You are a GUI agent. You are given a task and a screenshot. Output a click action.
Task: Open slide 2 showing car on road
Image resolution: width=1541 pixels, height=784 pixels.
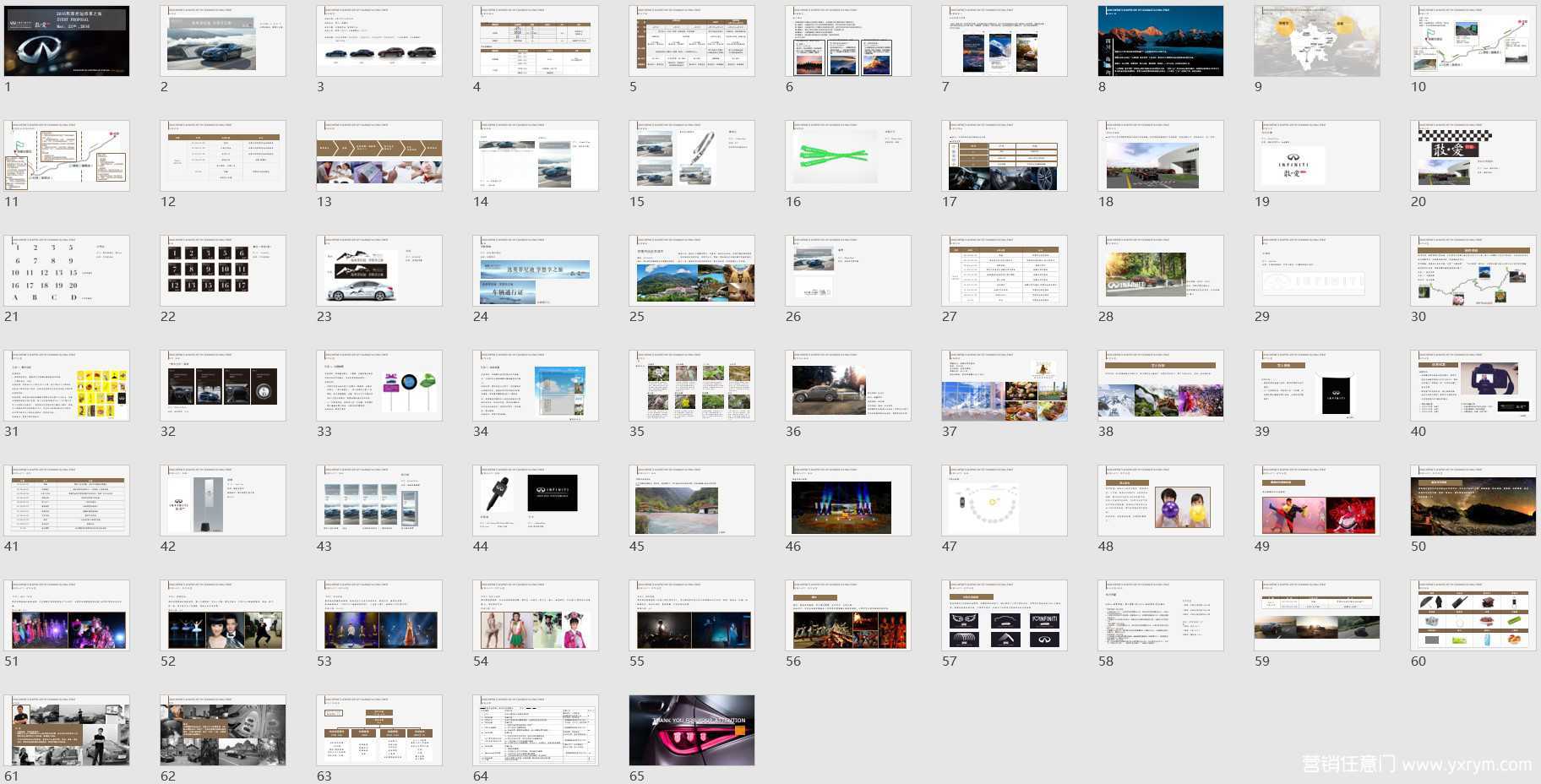point(223,41)
